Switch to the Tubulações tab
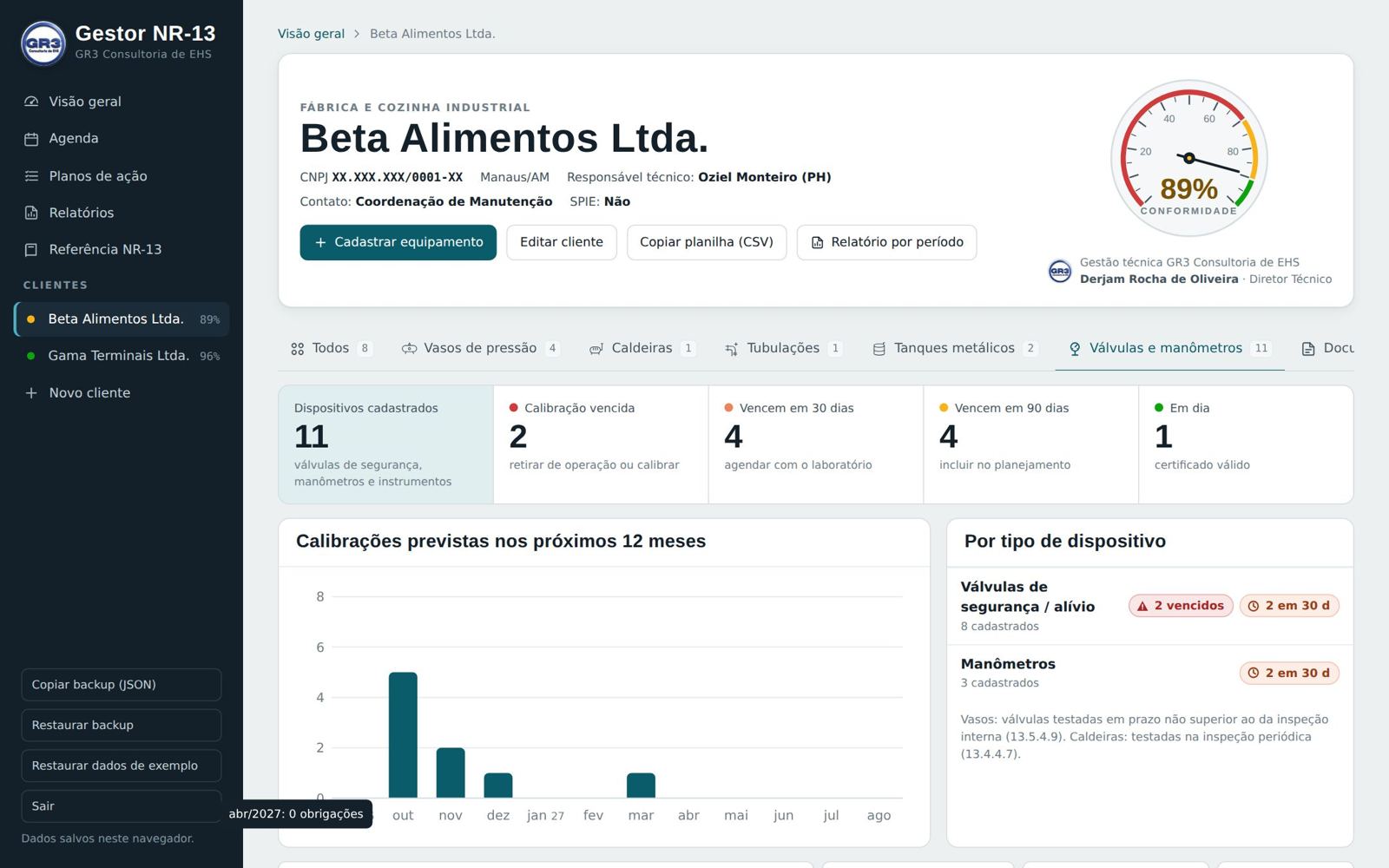The image size is (1389, 868). tap(784, 349)
